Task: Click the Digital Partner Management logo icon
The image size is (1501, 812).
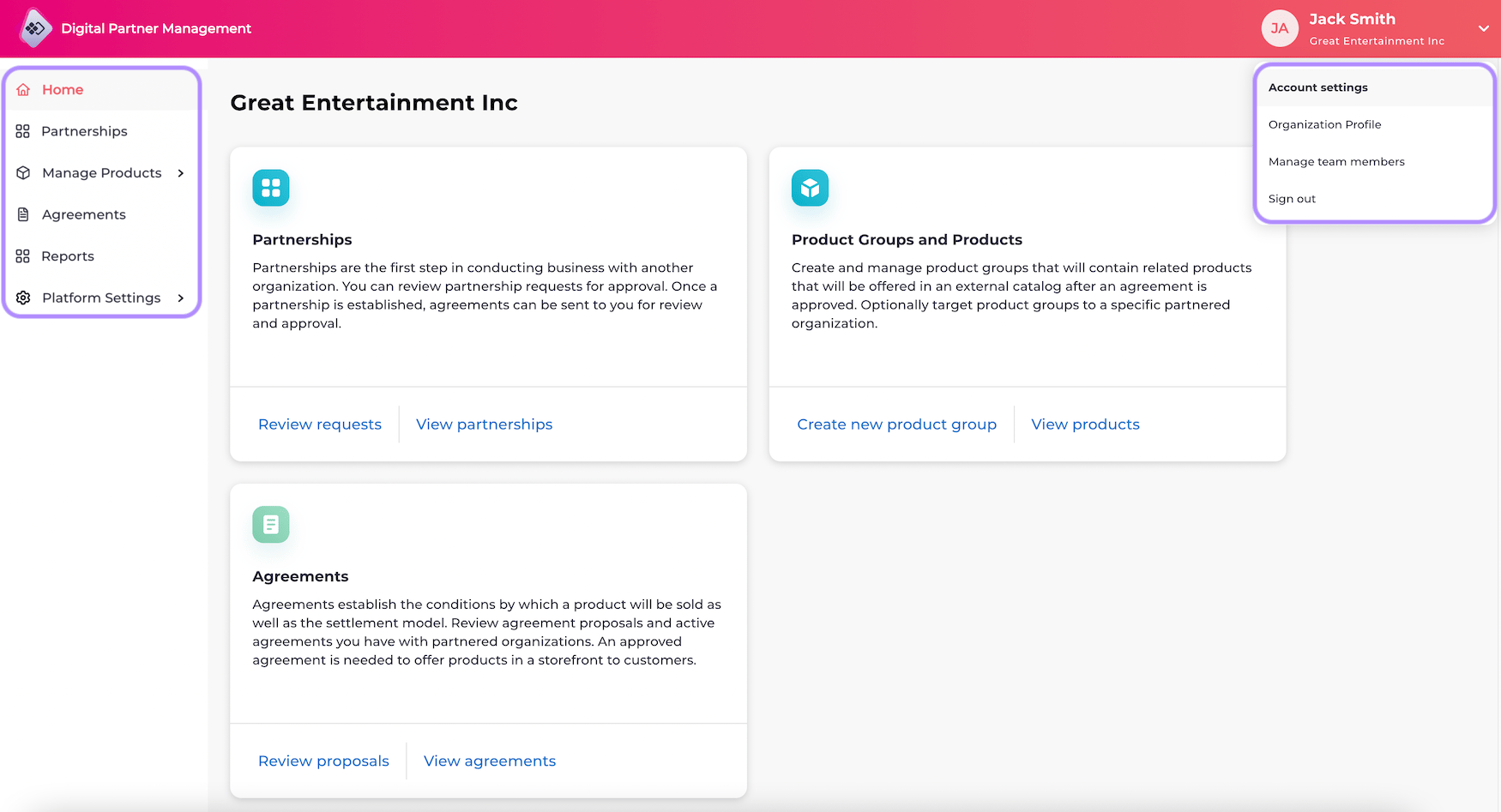Action: [x=35, y=28]
